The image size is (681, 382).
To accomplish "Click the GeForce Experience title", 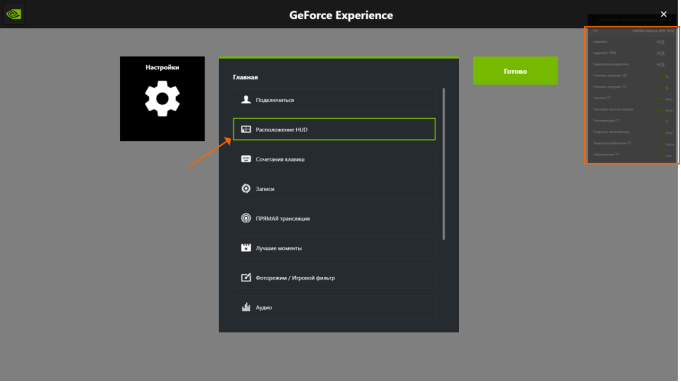I will point(341,15).
